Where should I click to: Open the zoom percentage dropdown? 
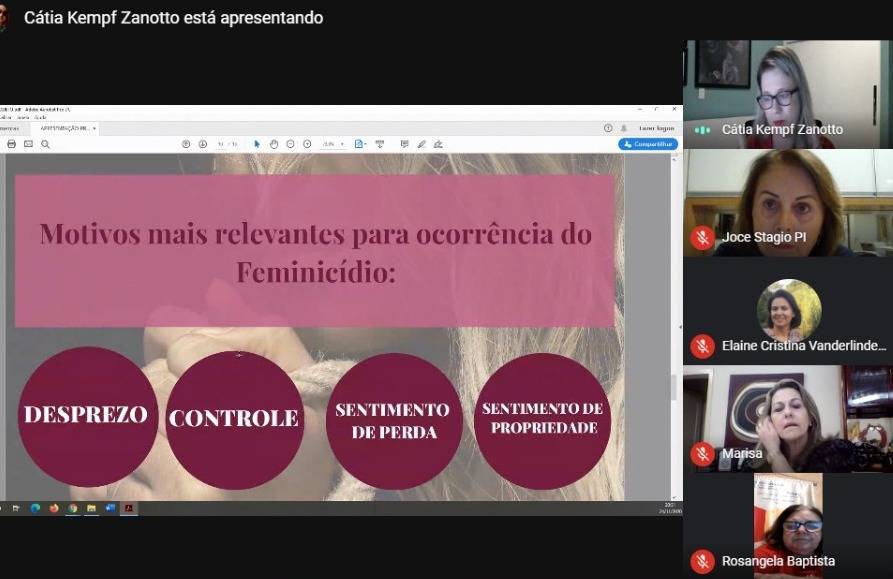coord(333,144)
